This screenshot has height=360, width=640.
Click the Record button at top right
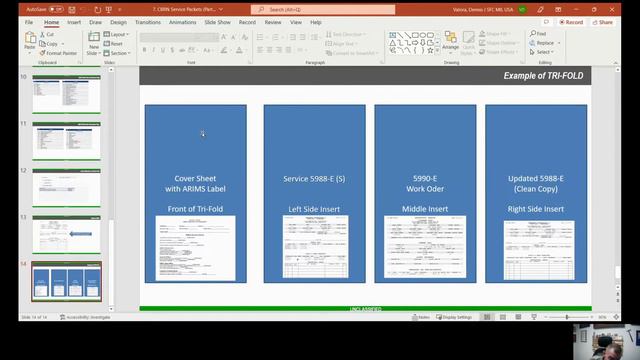(x=571, y=22)
